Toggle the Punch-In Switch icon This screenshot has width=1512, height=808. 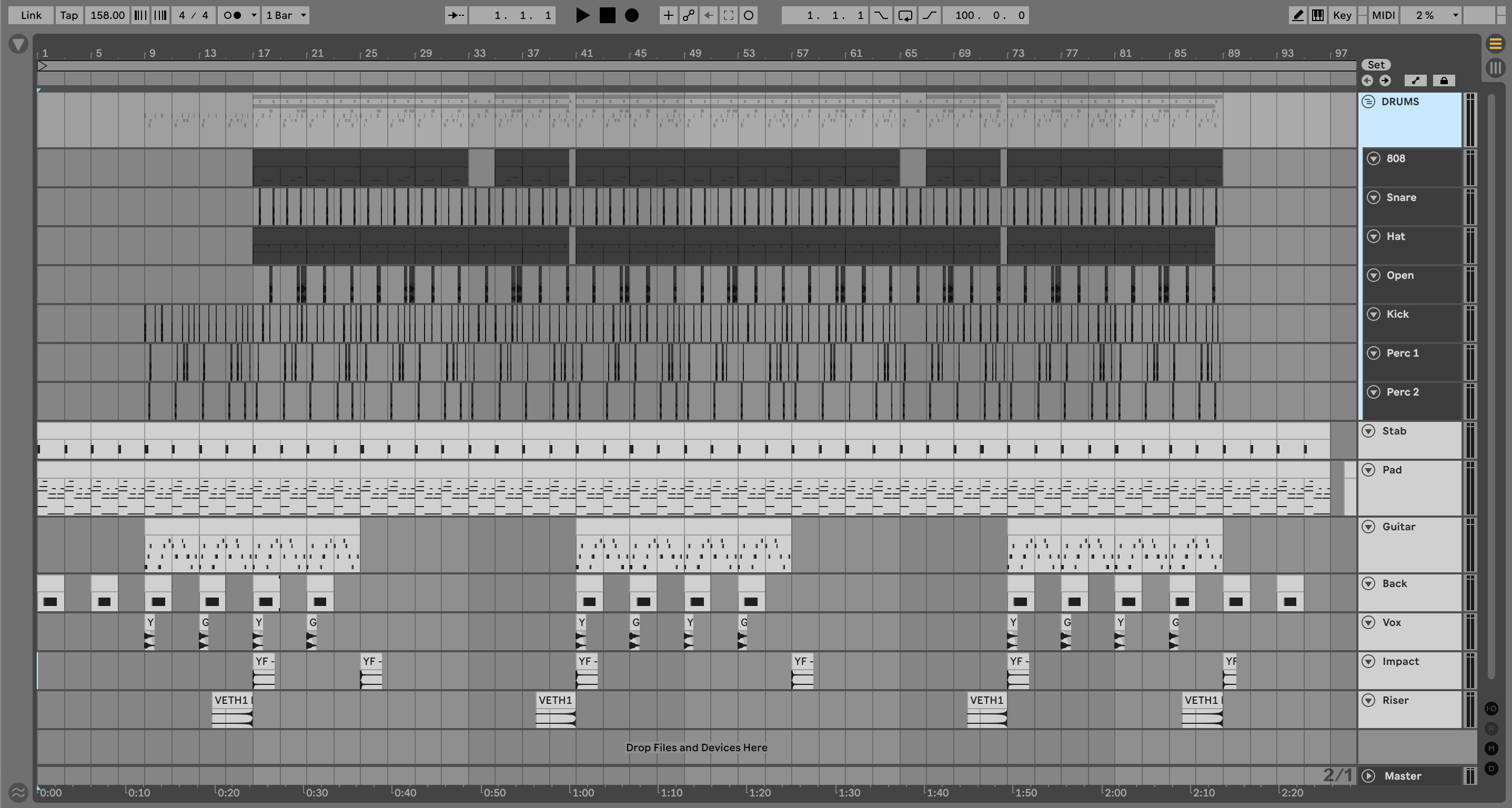[881, 15]
